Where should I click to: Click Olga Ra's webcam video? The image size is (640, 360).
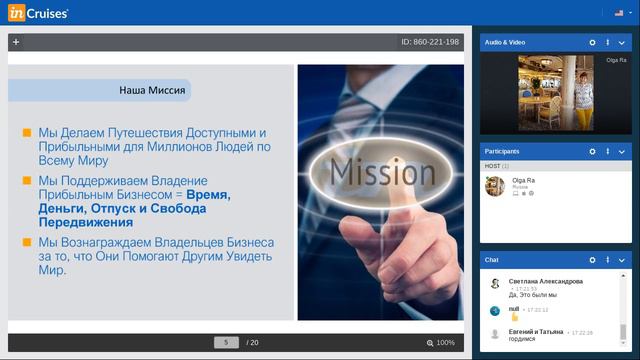(556, 93)
